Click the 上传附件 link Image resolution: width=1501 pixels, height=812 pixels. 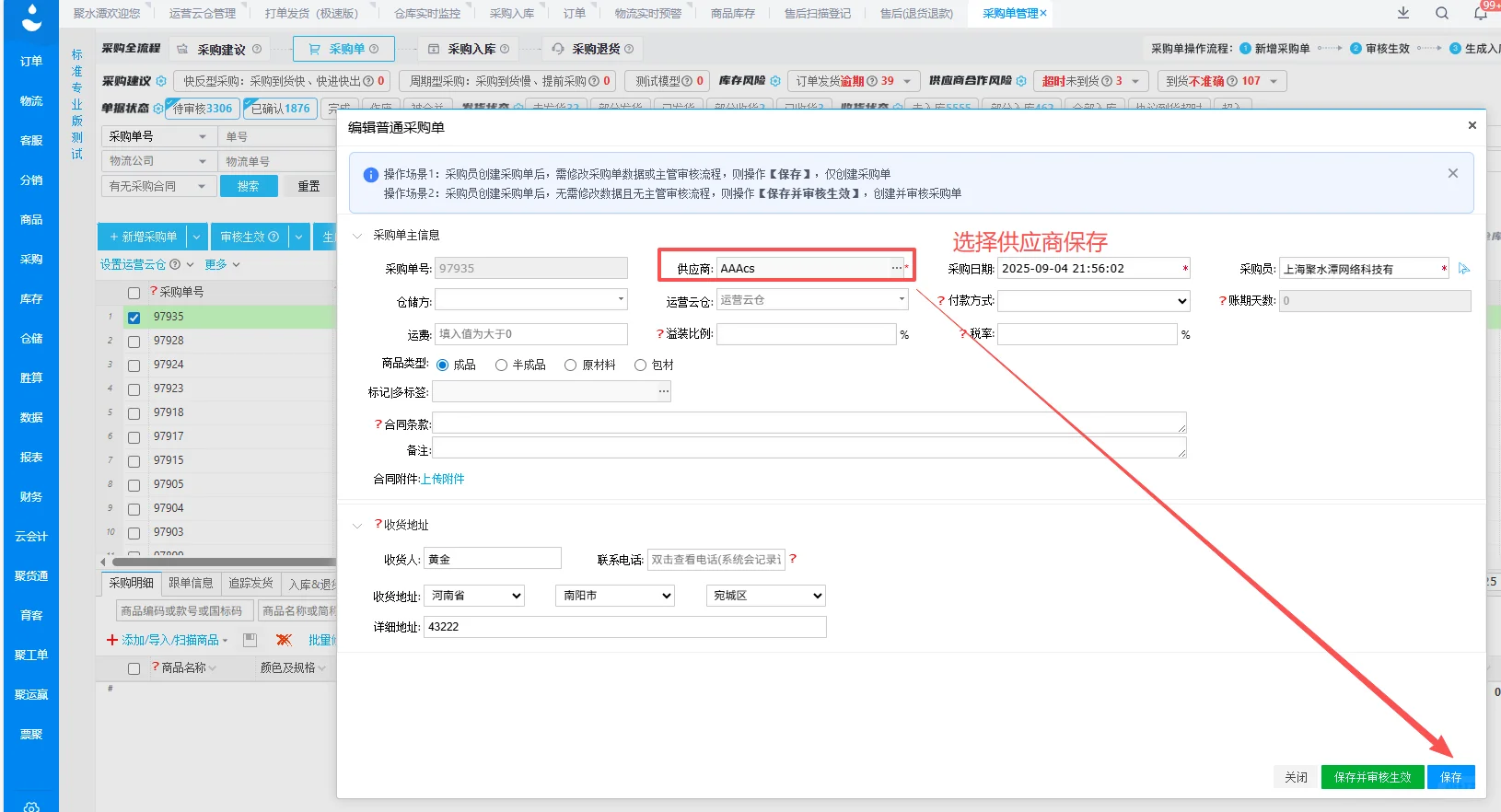[x=443, y=479]
